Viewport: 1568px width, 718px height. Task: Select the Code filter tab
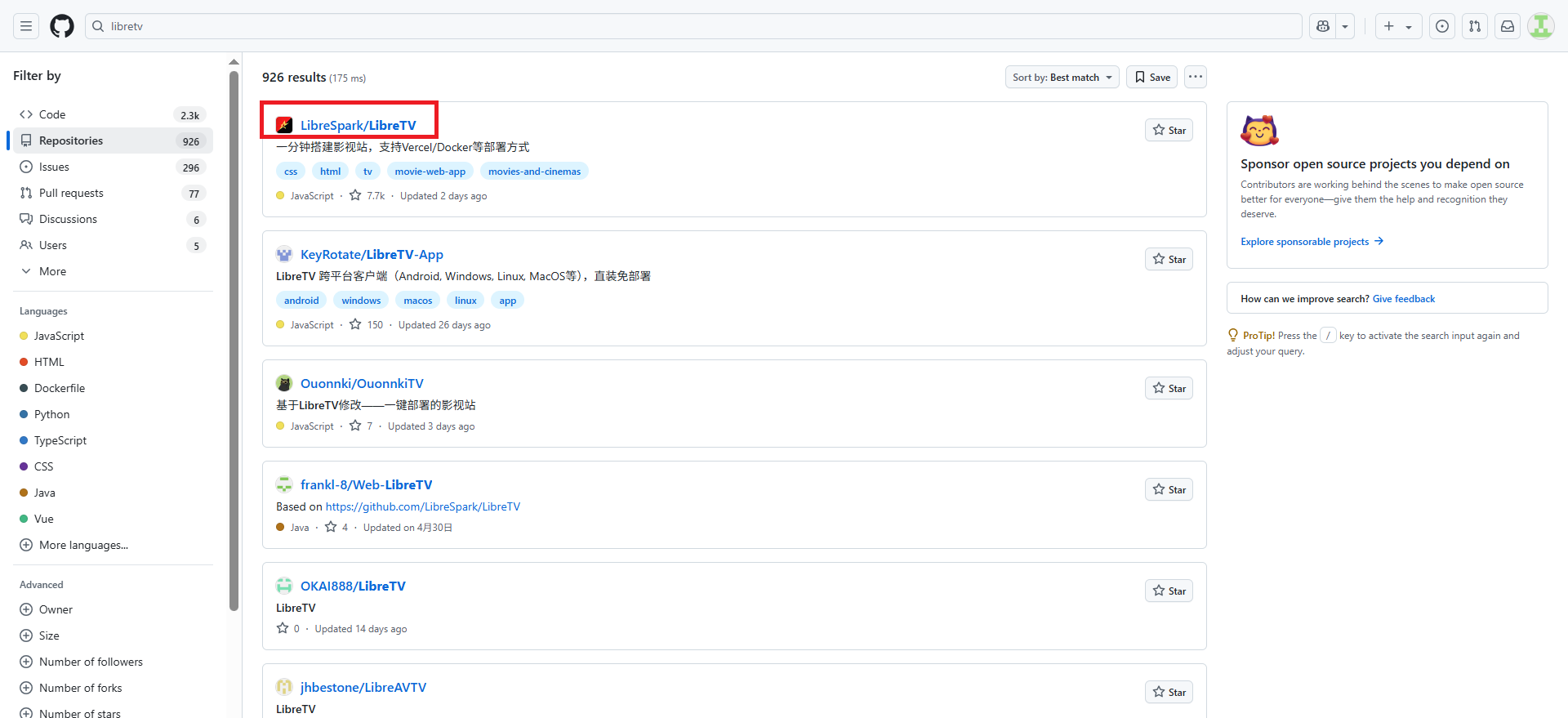[x=52, y=114]
